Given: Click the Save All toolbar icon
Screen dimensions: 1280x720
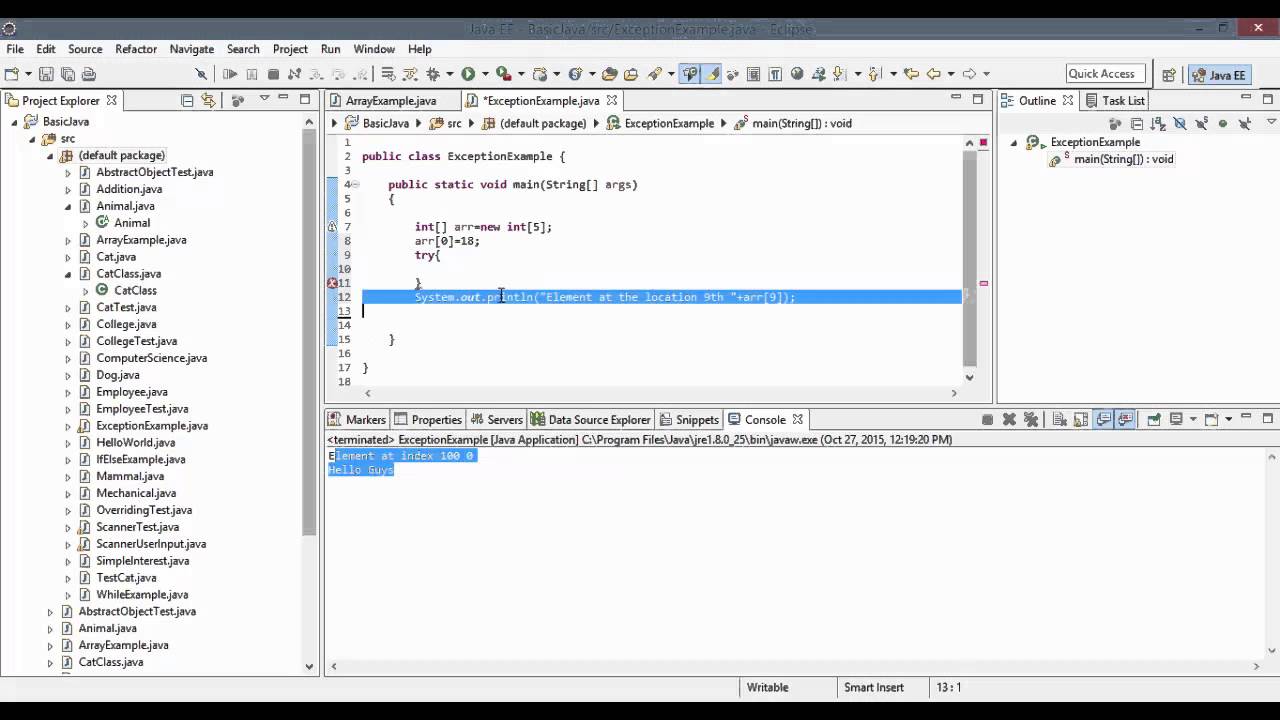Looking at the screenshot, I should [x=67, y=74].
